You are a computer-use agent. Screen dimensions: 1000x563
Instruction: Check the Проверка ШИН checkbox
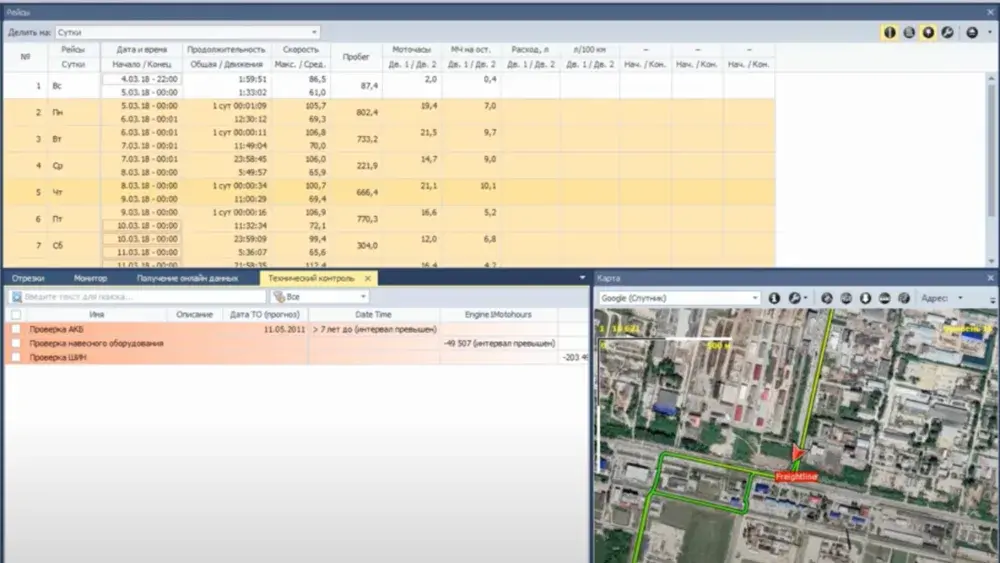(16, 357)
